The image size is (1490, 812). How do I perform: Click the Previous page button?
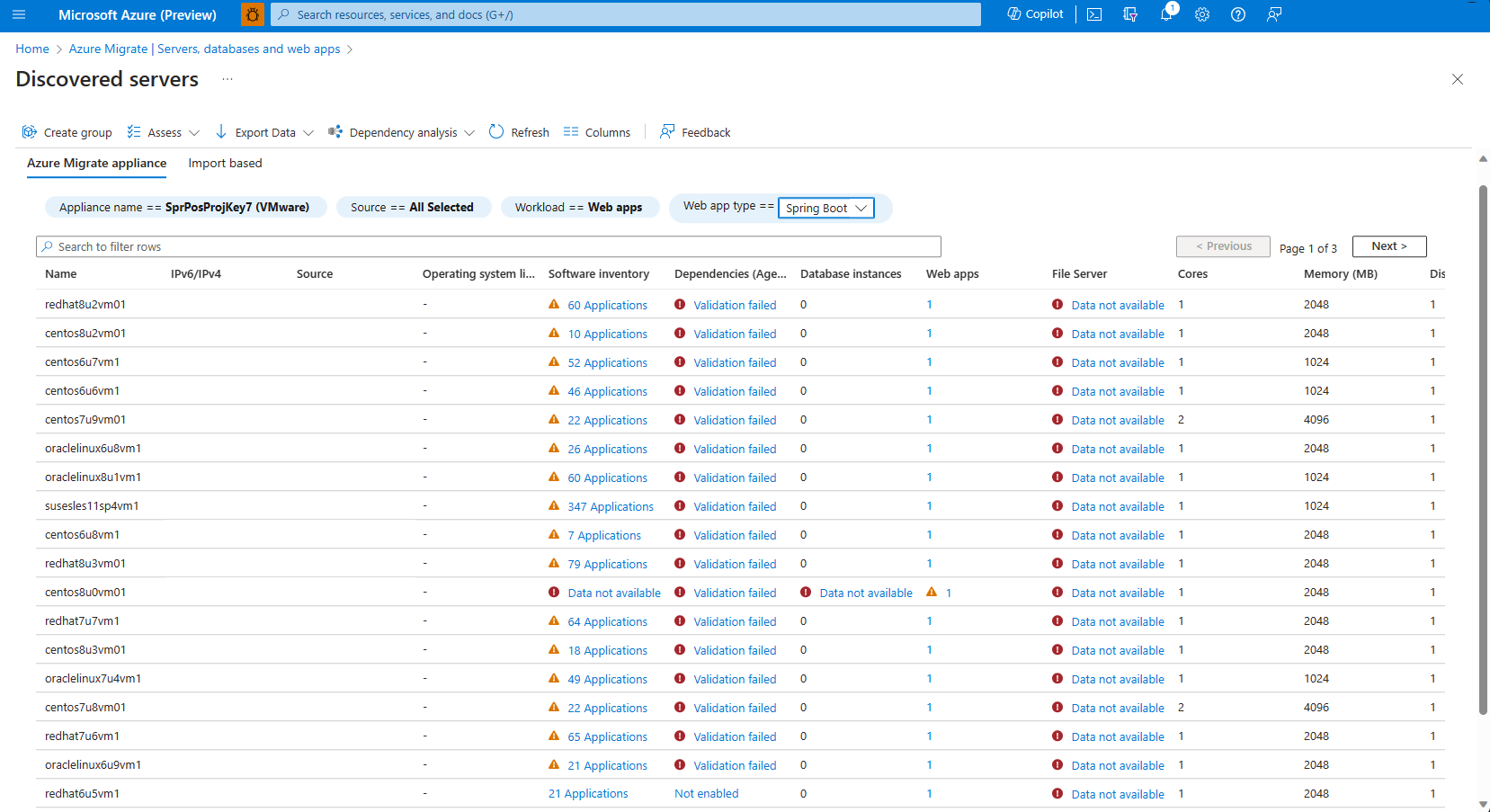pos(1223,246)
